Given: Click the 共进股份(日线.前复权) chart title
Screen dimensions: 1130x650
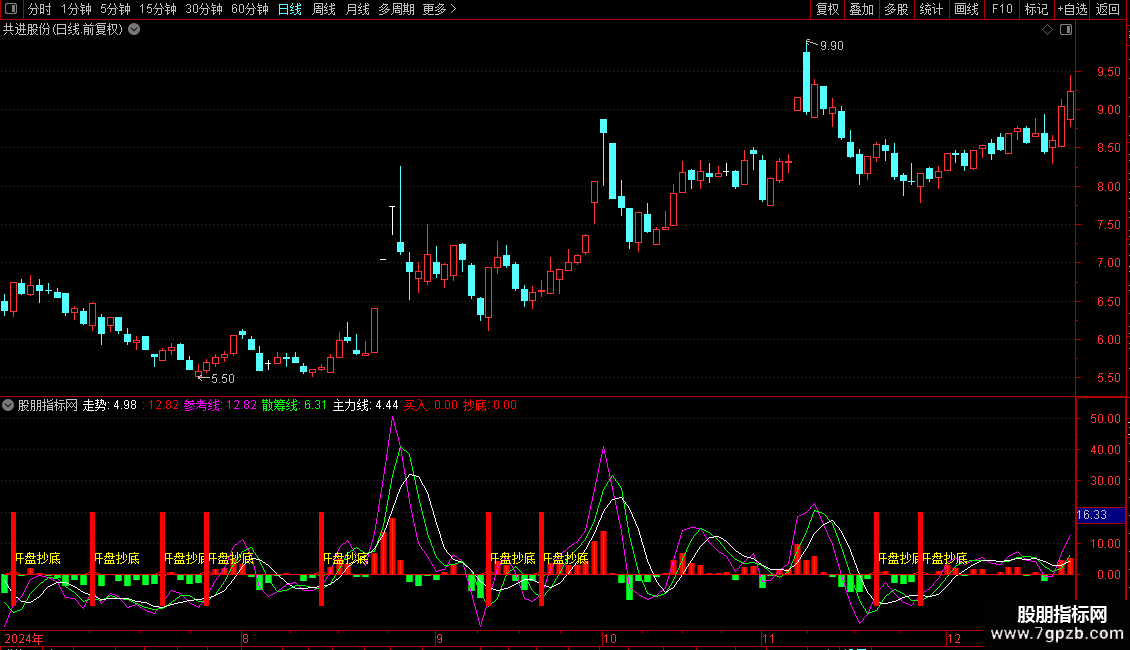Looking at the screenshot, I should (x=63, y=30).
